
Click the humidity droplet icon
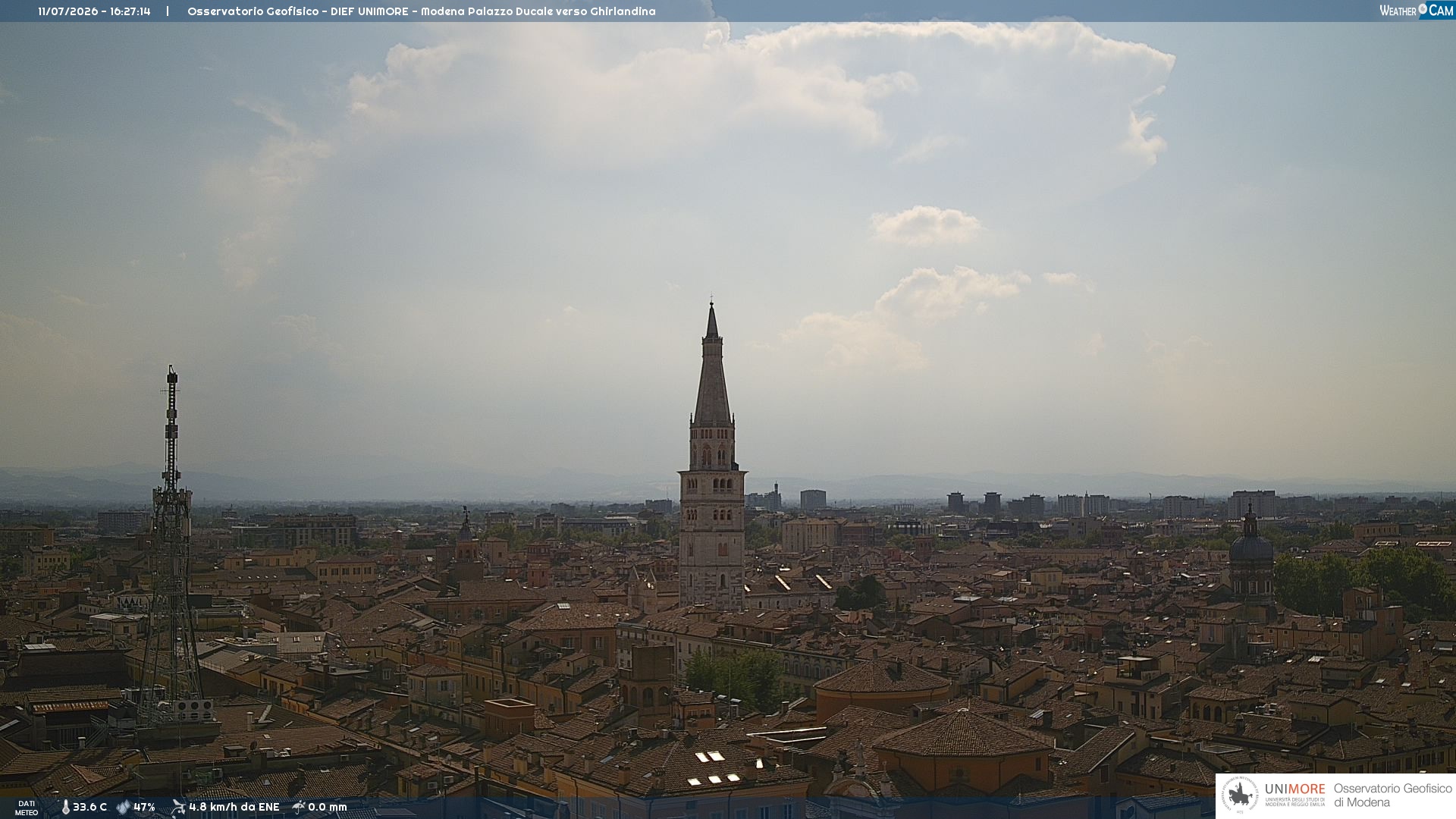pyautogui.click(x=124, y=808)
